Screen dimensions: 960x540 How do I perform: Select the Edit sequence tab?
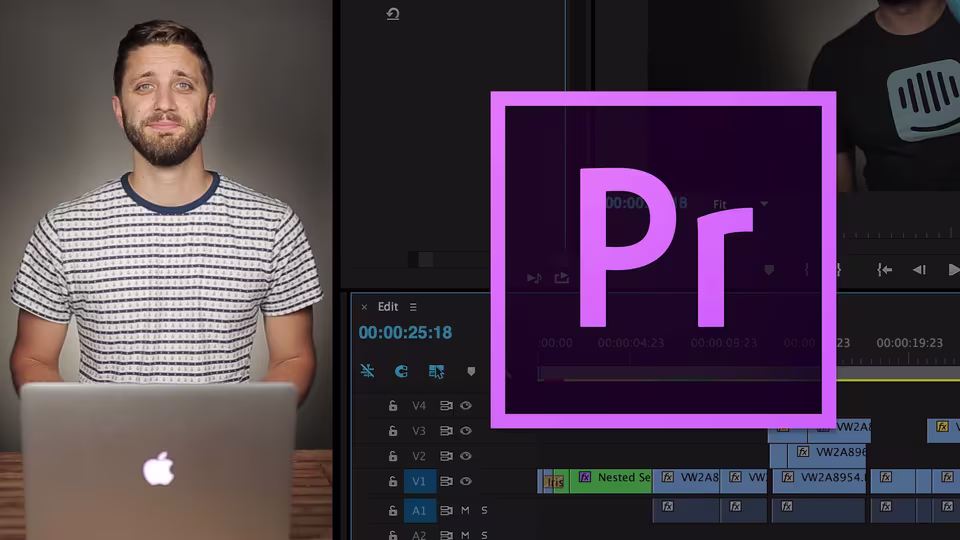pos(388,307)
